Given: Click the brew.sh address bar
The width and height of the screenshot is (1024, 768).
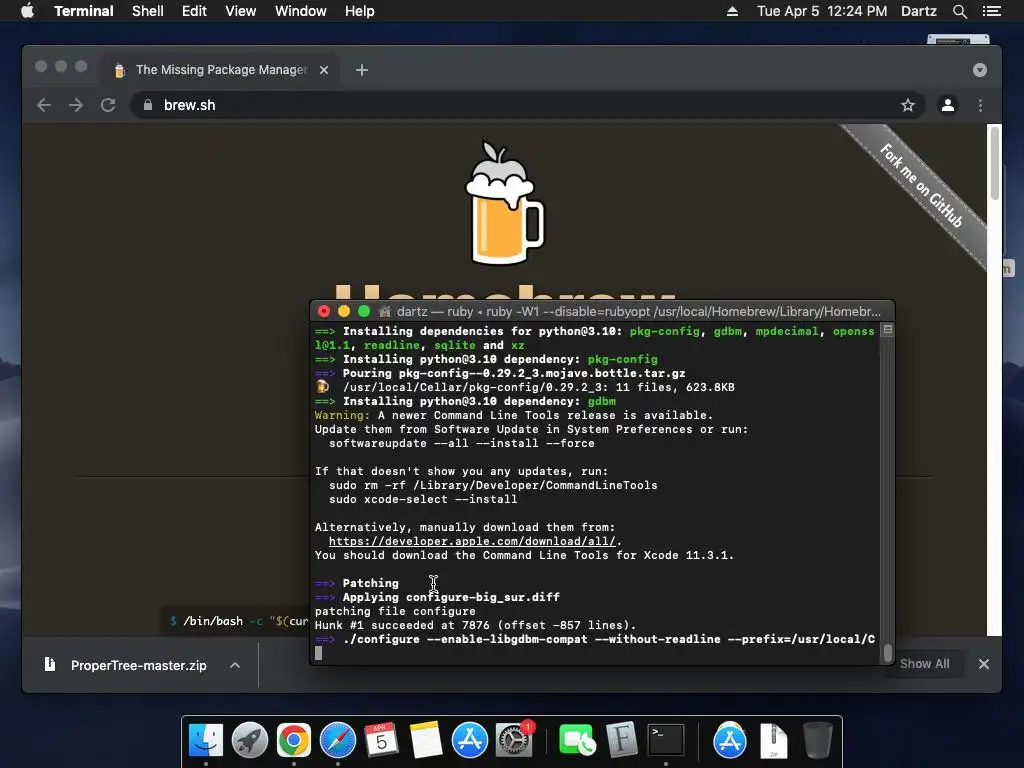Looking at the screenshot, I should coord(528,105).
